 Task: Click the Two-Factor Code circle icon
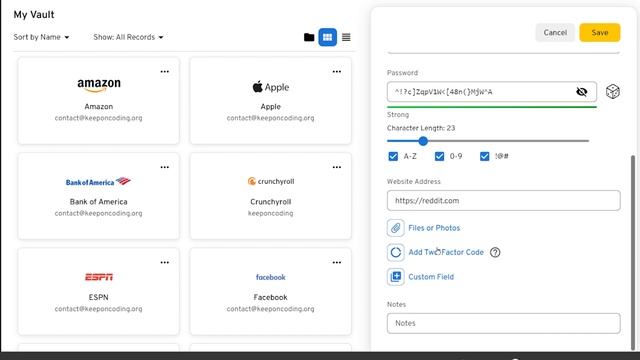tap(396, 252)
